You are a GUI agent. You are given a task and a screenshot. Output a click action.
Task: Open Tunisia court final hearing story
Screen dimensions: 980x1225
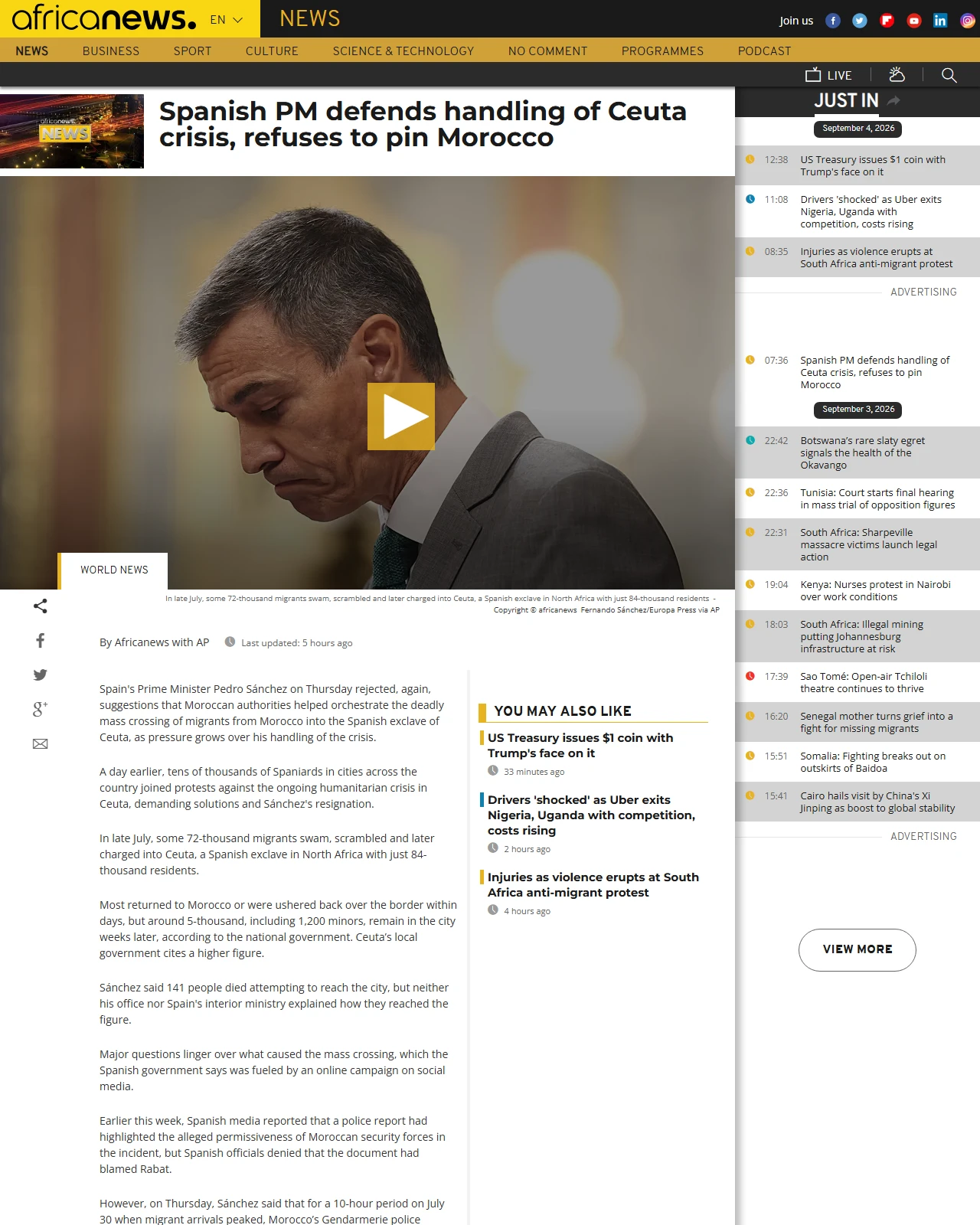click(857, 498)
